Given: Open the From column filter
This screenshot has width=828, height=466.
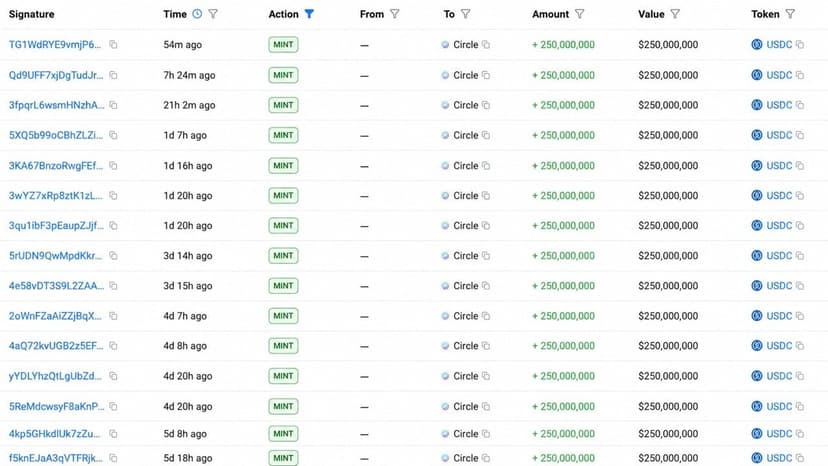Looking at the screenshot, I should (x=394, y=14).
